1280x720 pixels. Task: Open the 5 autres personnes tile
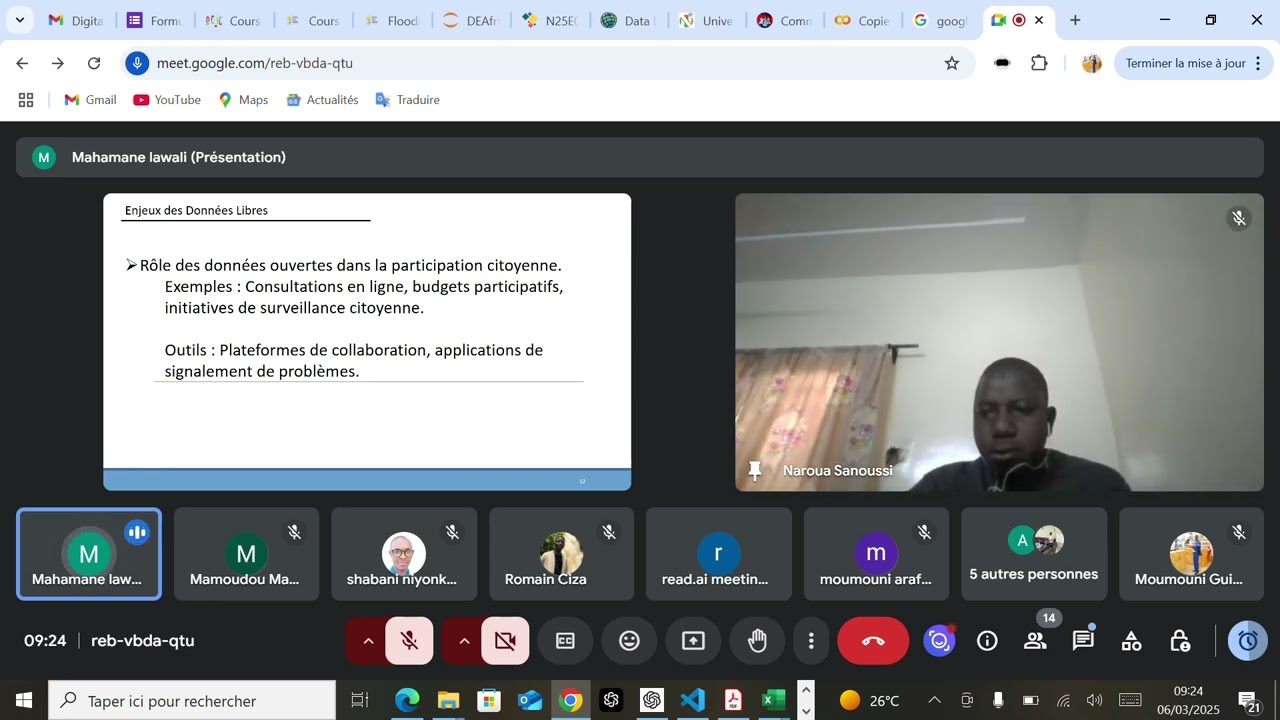point(1034,554)
